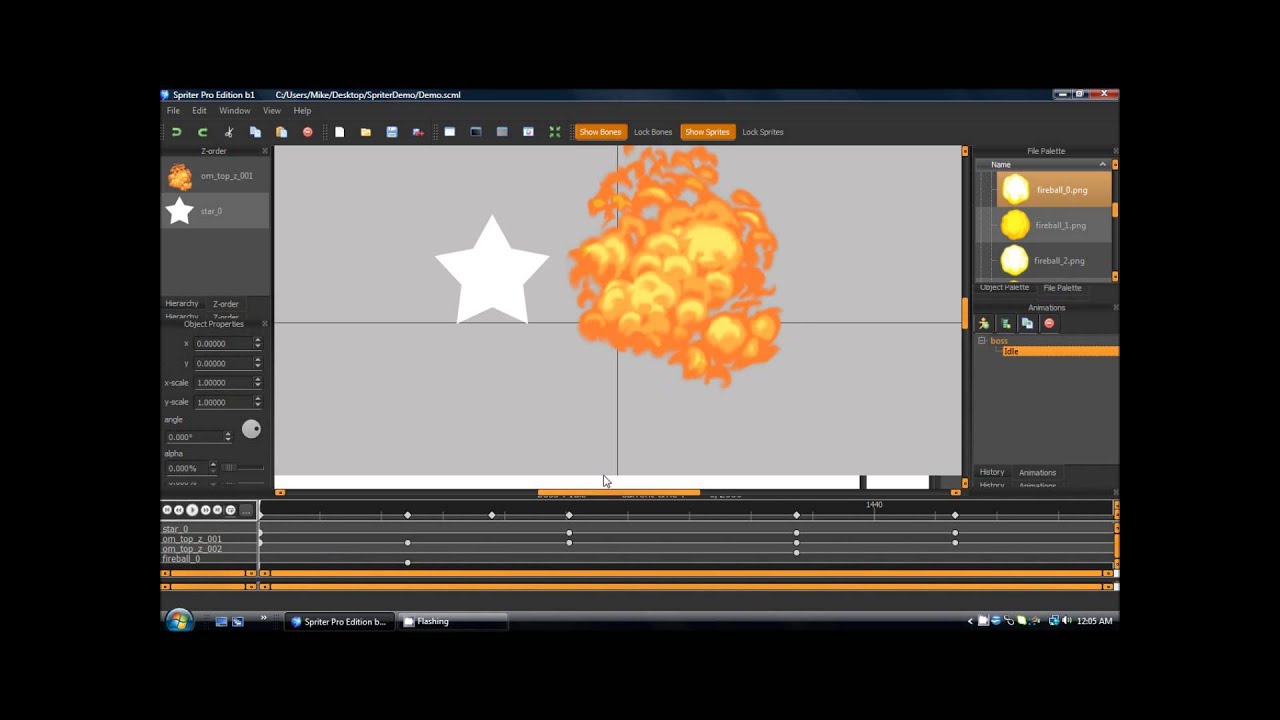Click the Paste clipboard icon
Image resolution: width=1280 pixels, height=720 pixels.
pyautogui.click(x=281, y=132)
